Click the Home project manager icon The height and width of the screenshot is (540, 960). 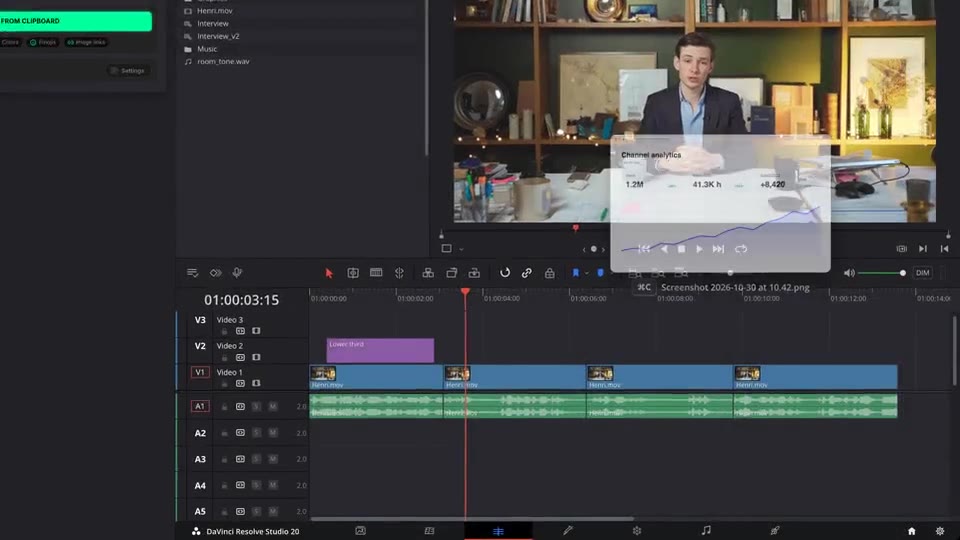[x=912, y=531]
